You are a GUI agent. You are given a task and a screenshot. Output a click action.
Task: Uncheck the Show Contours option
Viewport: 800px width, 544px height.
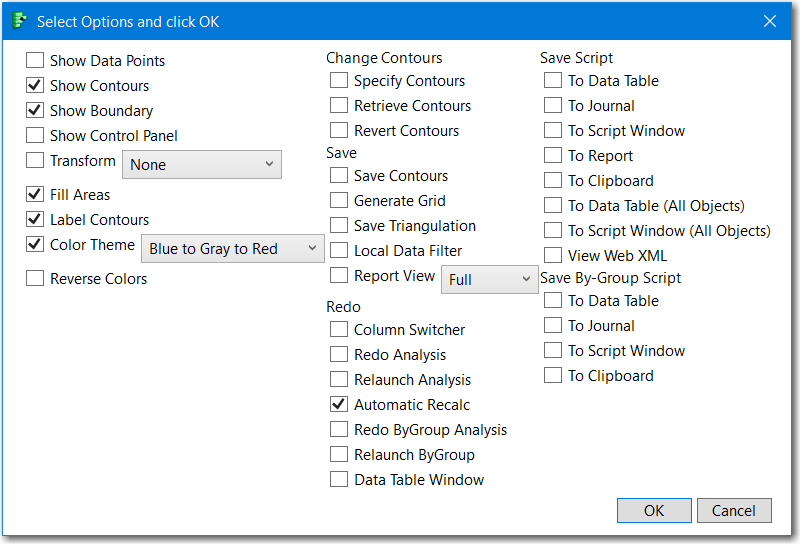(35, 86)
